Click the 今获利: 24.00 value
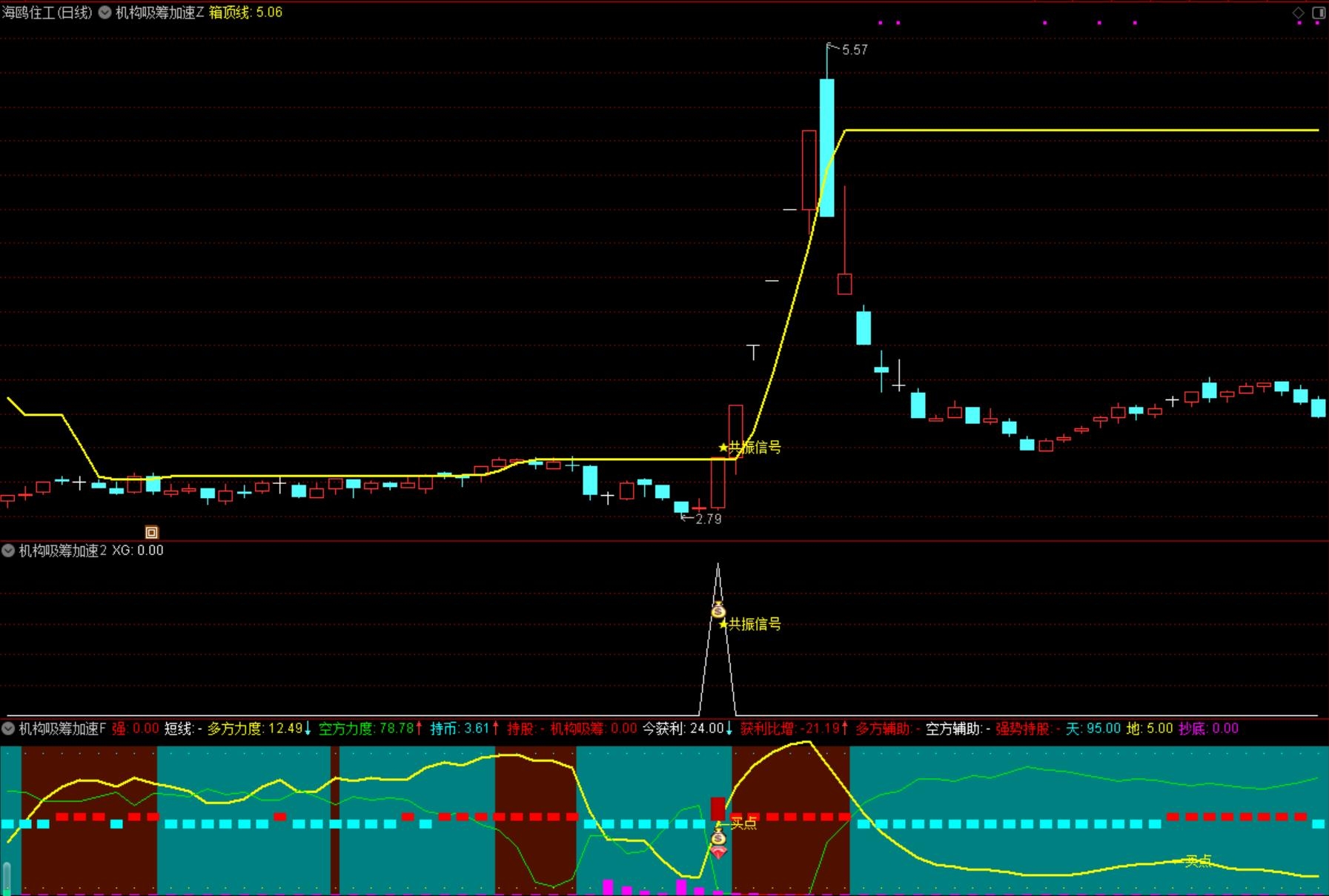The width and height of the screenshot is (1329, 896). pos(688,729)
